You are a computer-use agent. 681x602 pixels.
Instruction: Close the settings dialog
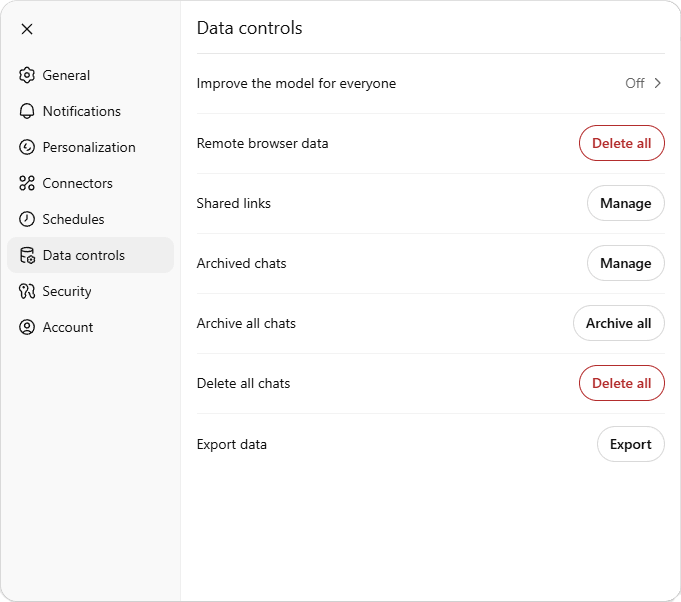pyautogui.click(x=27, y=29)
